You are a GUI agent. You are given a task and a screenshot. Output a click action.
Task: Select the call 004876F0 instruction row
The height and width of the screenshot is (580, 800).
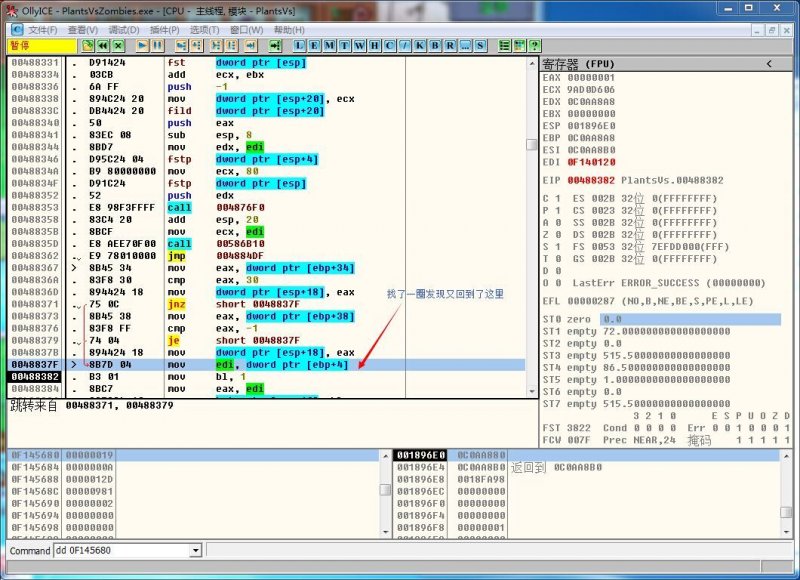tap(266, 208)
